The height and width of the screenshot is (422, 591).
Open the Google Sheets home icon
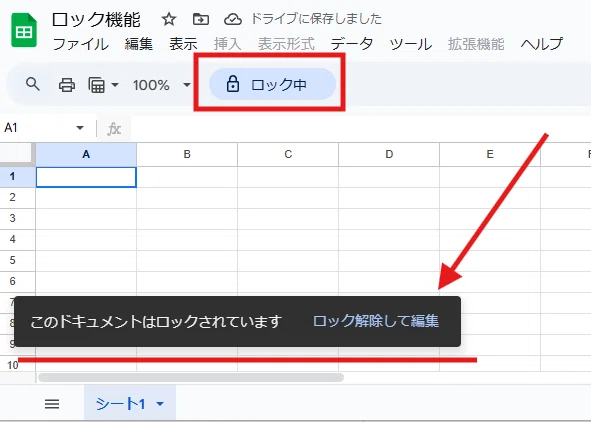coord(24,30)
